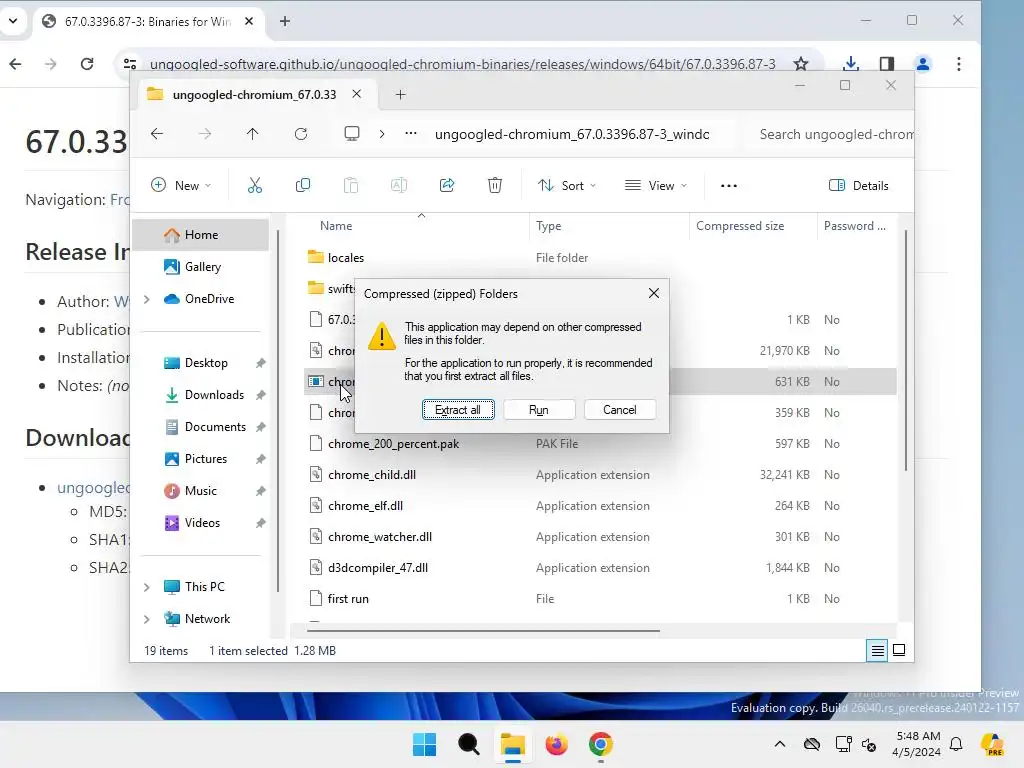The height and width of the screenshot is (768, 1024).
Task: Open the See more ellipsis in Explorer toolbar
Action: coord(729,185)
